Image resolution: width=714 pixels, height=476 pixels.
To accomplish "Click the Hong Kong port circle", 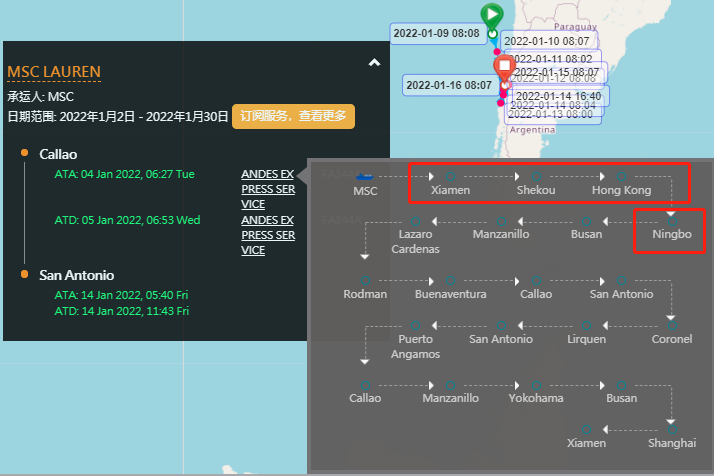I will [x=622, y=176].
